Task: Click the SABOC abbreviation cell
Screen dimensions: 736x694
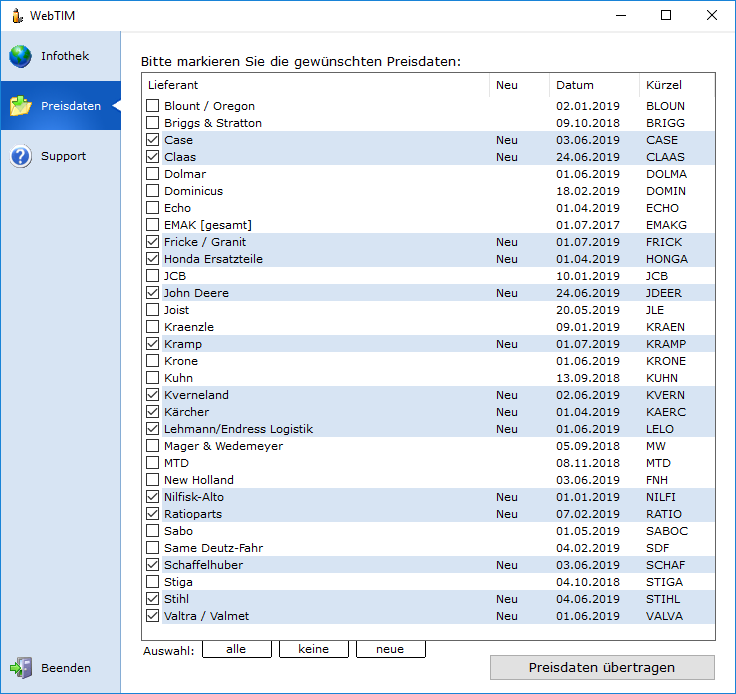Action: (667, 531)
